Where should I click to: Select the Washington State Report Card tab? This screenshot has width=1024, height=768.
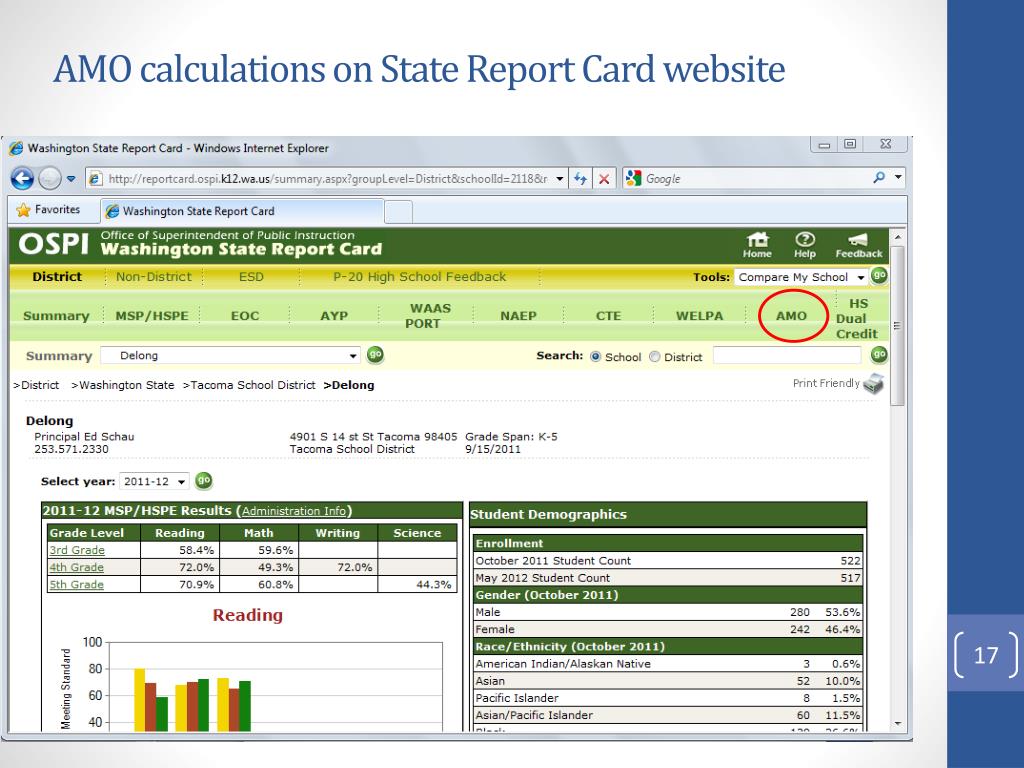pyautogui.click(x=242, y=211)
